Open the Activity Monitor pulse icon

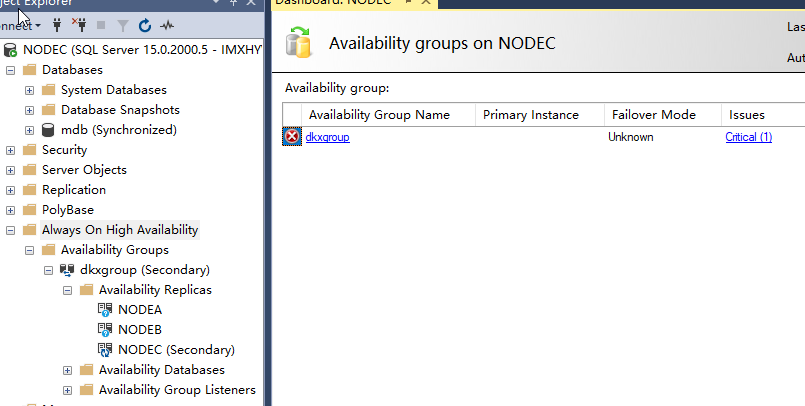167,25
